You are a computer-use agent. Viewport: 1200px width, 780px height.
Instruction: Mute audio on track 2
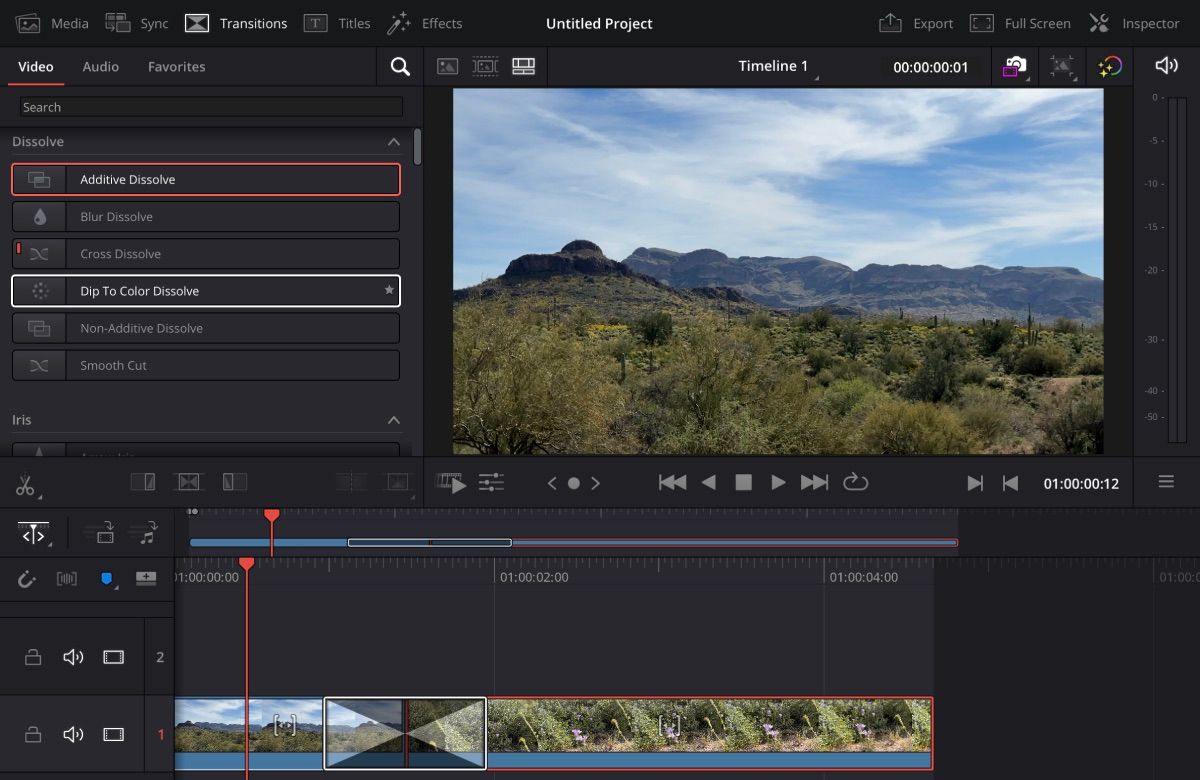73,657
